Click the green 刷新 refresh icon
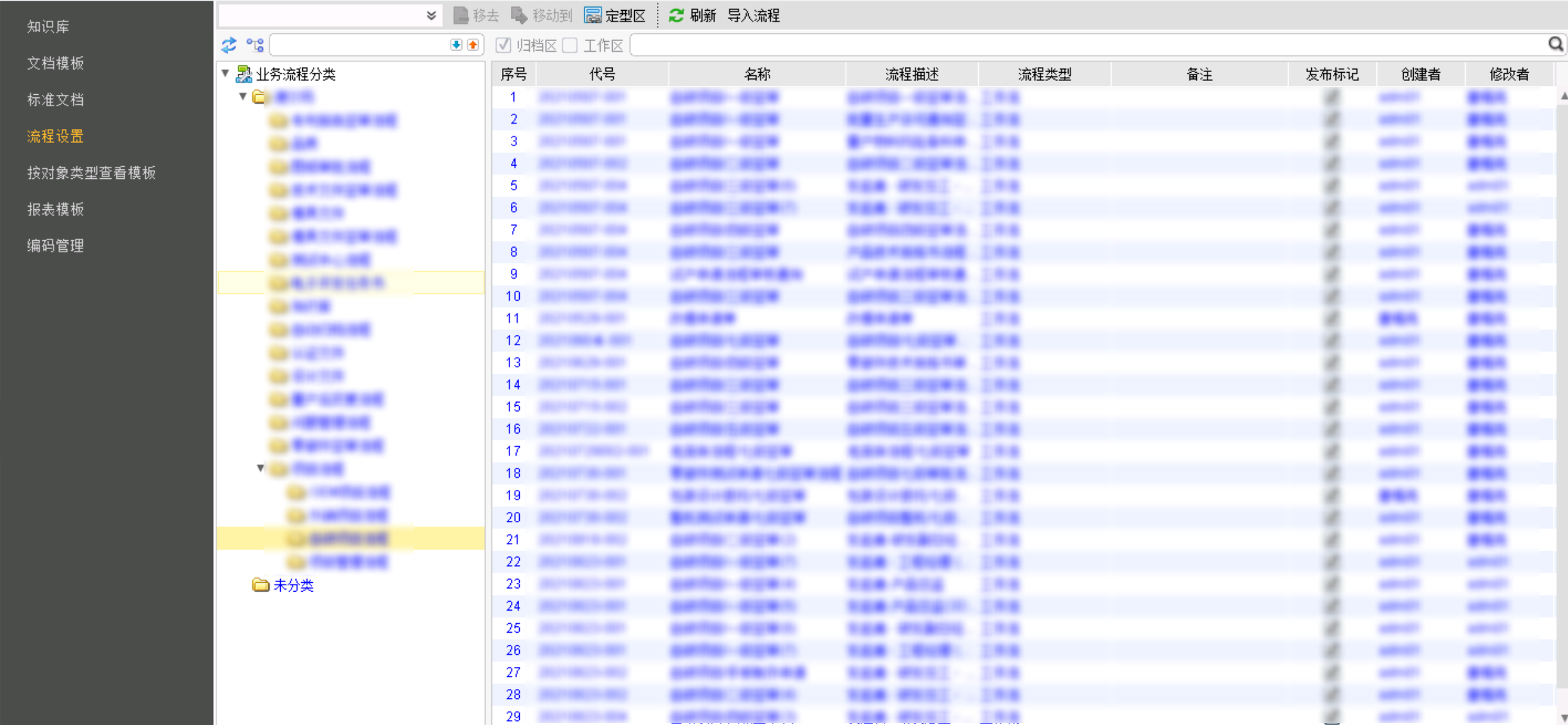1568x725 pixels. click(x=676, y=15)
